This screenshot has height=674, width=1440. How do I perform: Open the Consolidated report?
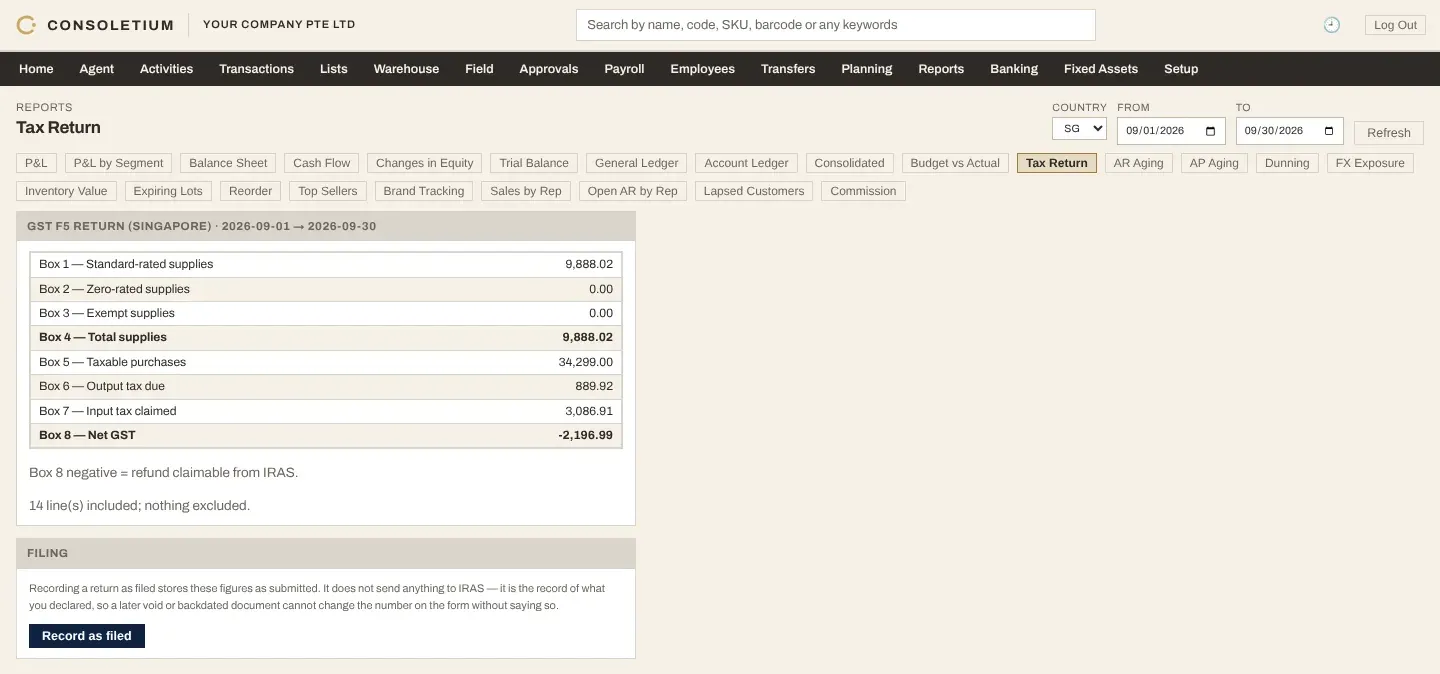point(849,163)
